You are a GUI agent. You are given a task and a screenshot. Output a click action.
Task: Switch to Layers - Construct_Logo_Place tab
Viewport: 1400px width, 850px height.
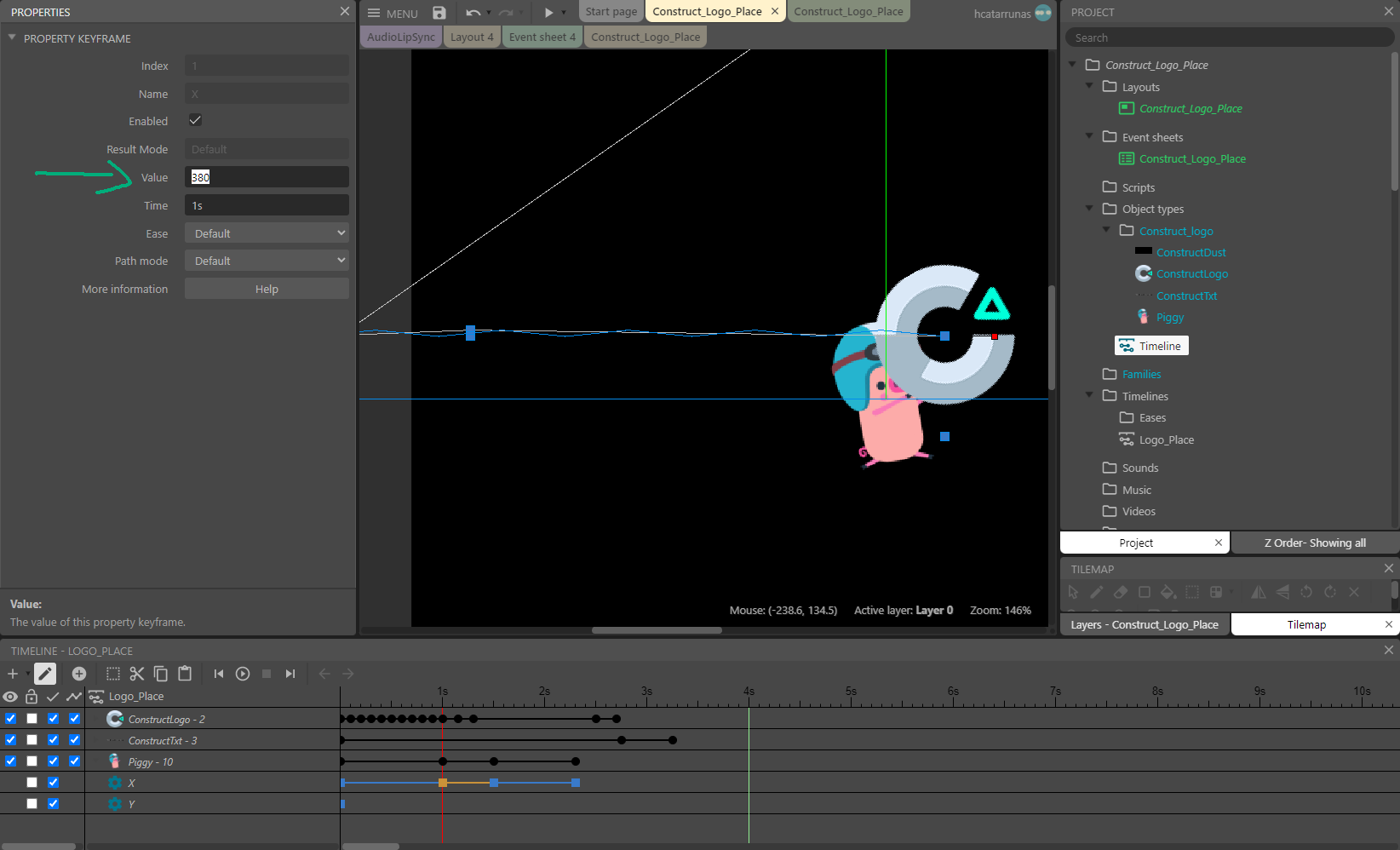(x=1145, y=624)
